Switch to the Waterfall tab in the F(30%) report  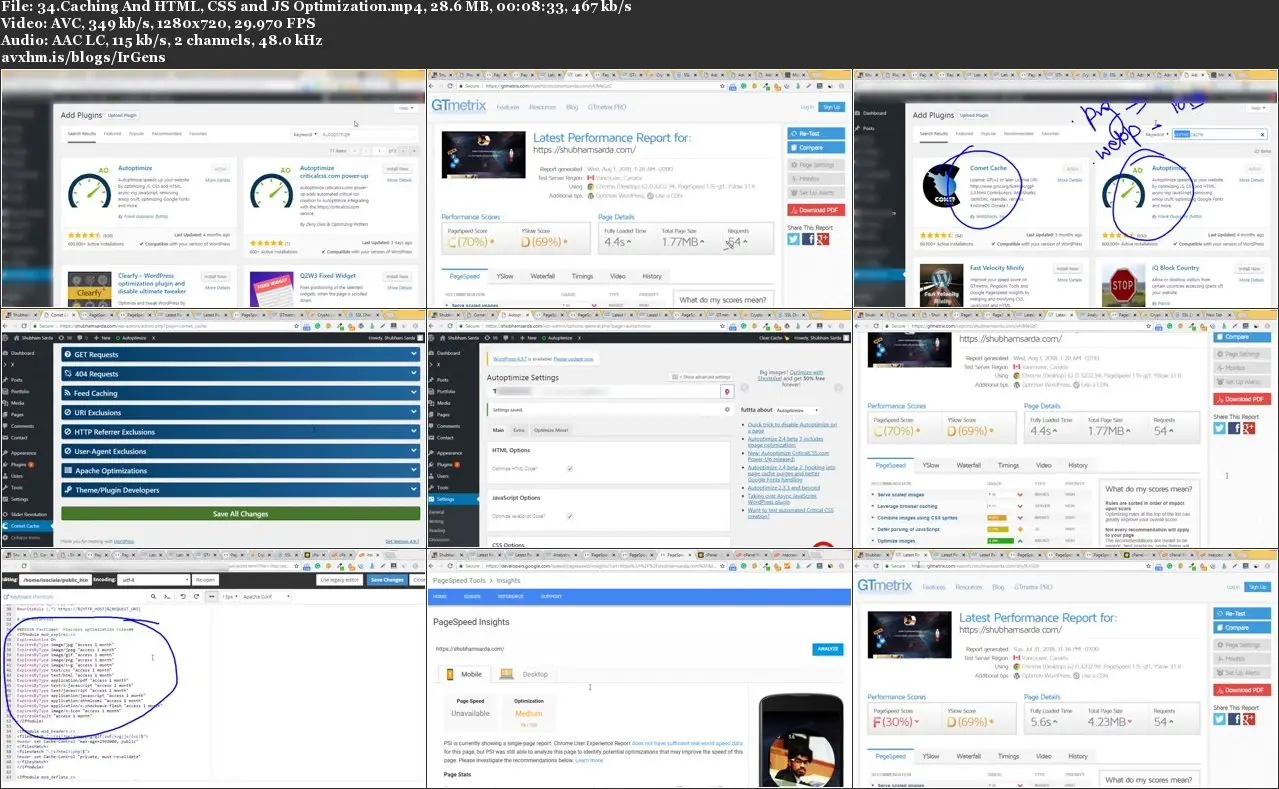tap(968, 756)
